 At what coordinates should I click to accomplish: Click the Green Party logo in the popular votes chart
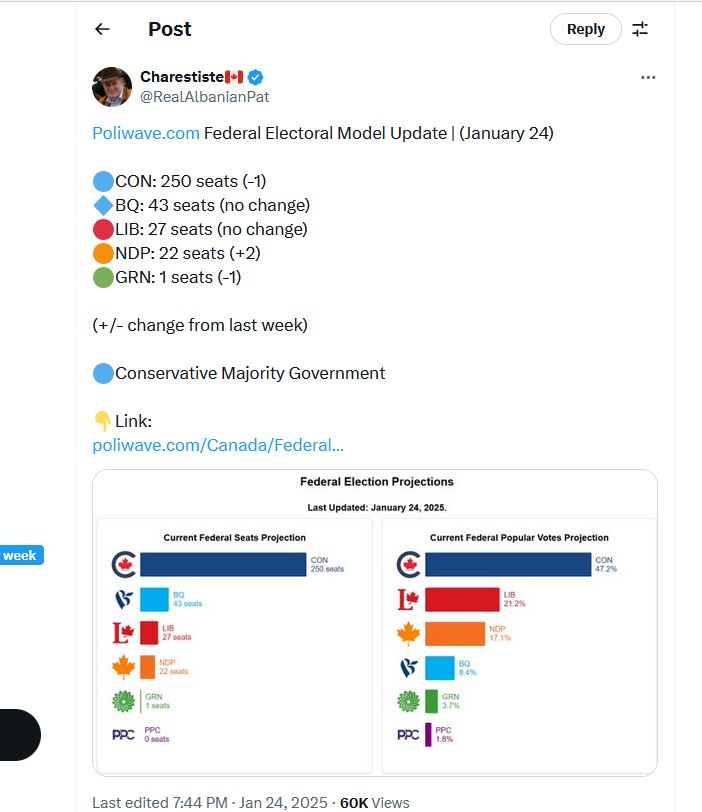(408, 701)
